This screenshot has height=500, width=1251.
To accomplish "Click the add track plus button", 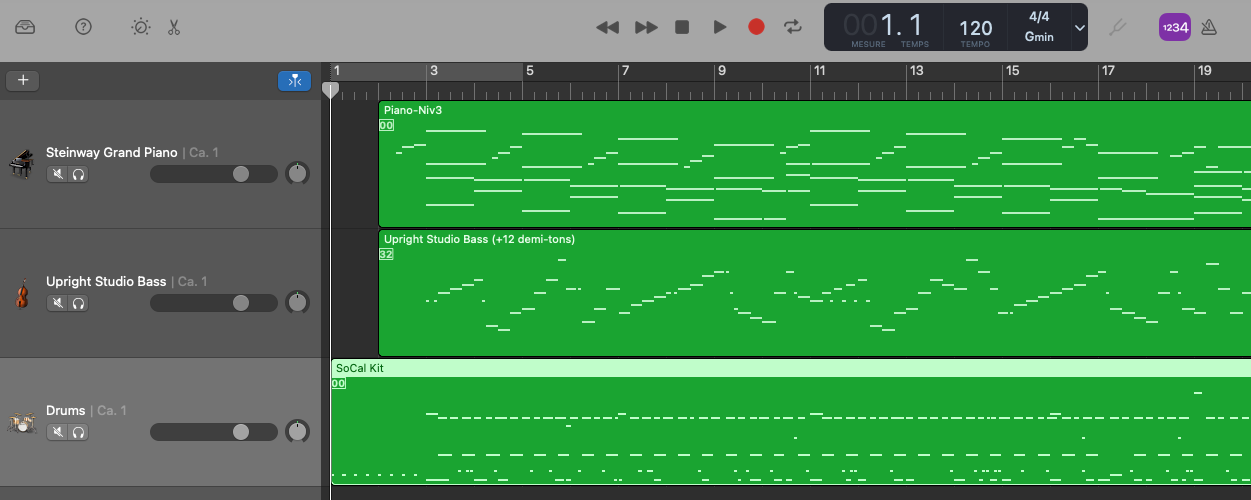I will coord(23,81).
